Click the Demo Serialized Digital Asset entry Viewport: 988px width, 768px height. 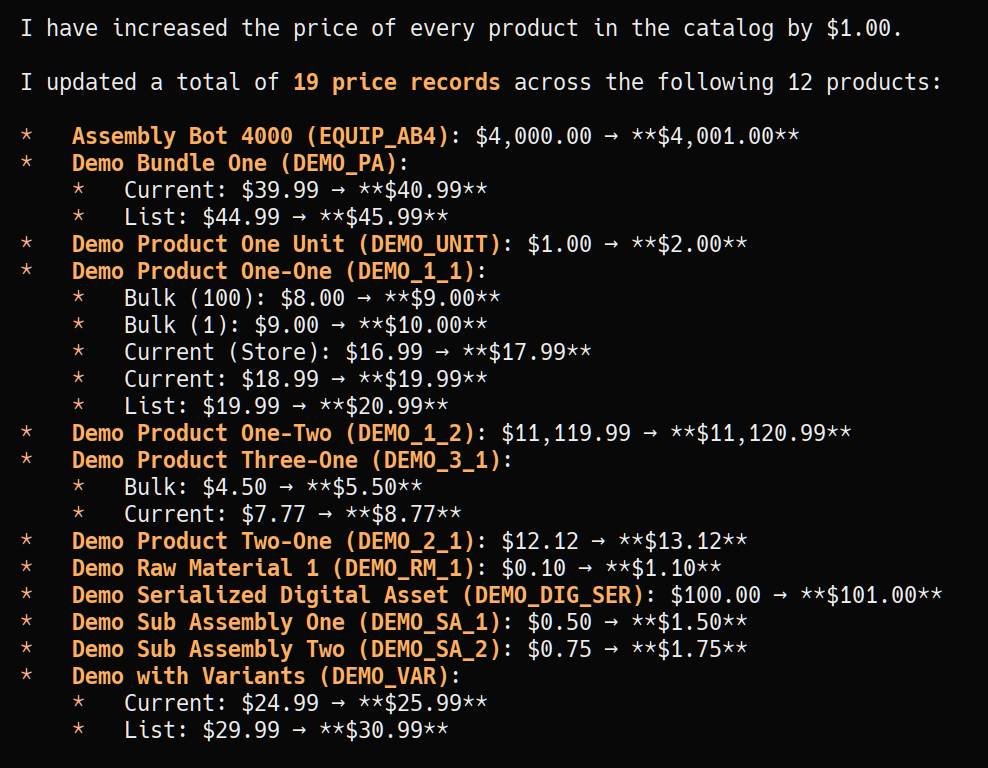[260, 595]
